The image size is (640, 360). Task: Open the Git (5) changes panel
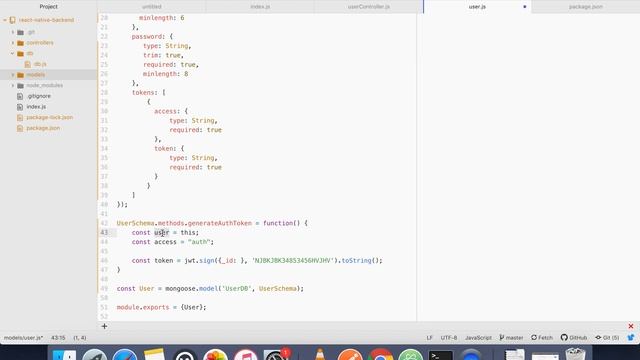[x=607, y=338]
